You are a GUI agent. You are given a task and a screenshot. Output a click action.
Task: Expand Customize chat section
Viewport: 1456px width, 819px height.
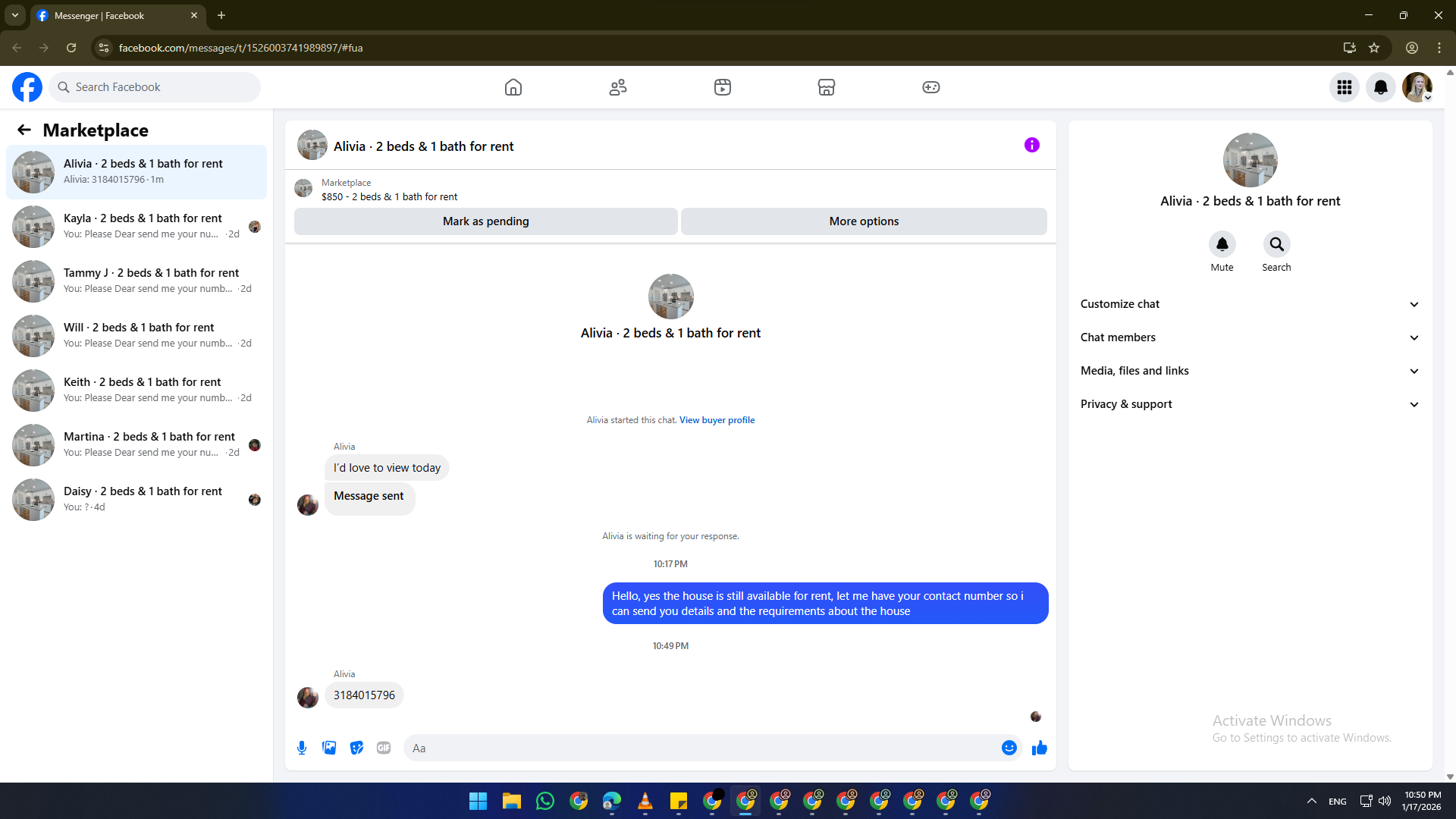1249,304
